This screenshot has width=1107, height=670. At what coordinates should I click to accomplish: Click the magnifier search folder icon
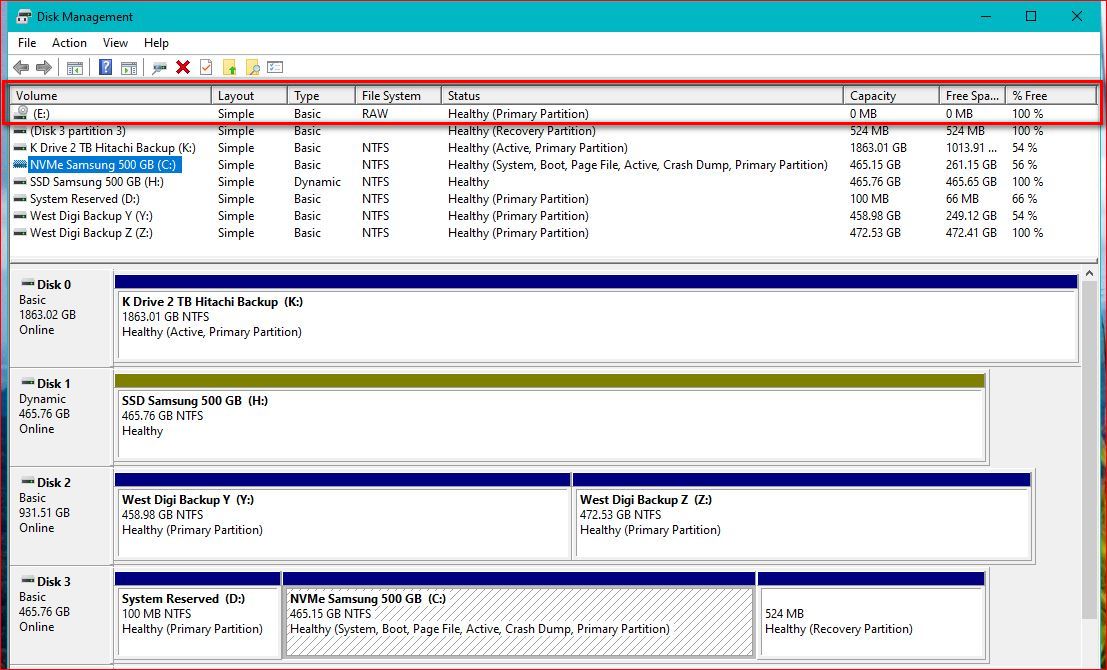(252, 68)
